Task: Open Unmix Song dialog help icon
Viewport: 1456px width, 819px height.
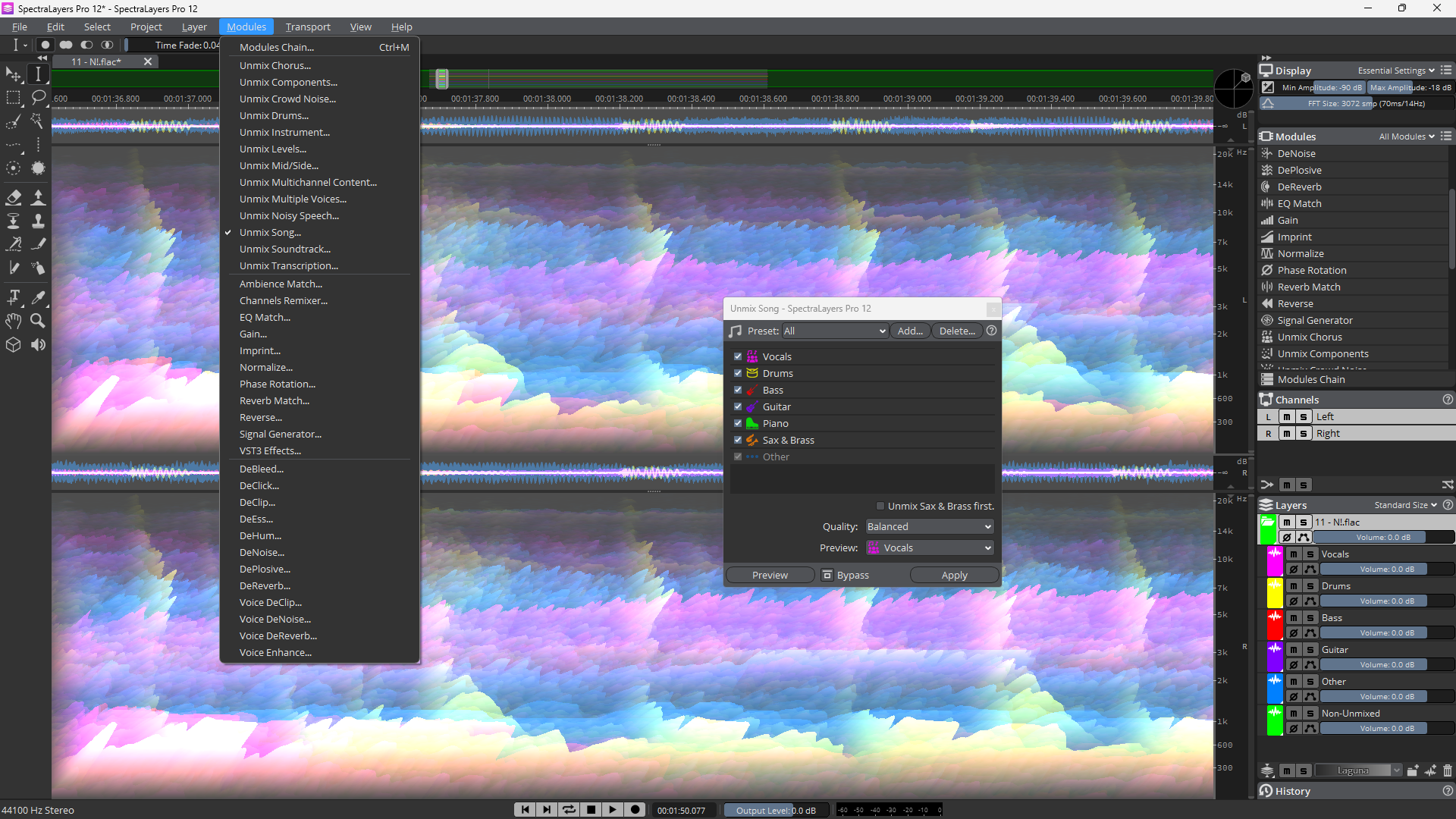Action: (991, 331)
